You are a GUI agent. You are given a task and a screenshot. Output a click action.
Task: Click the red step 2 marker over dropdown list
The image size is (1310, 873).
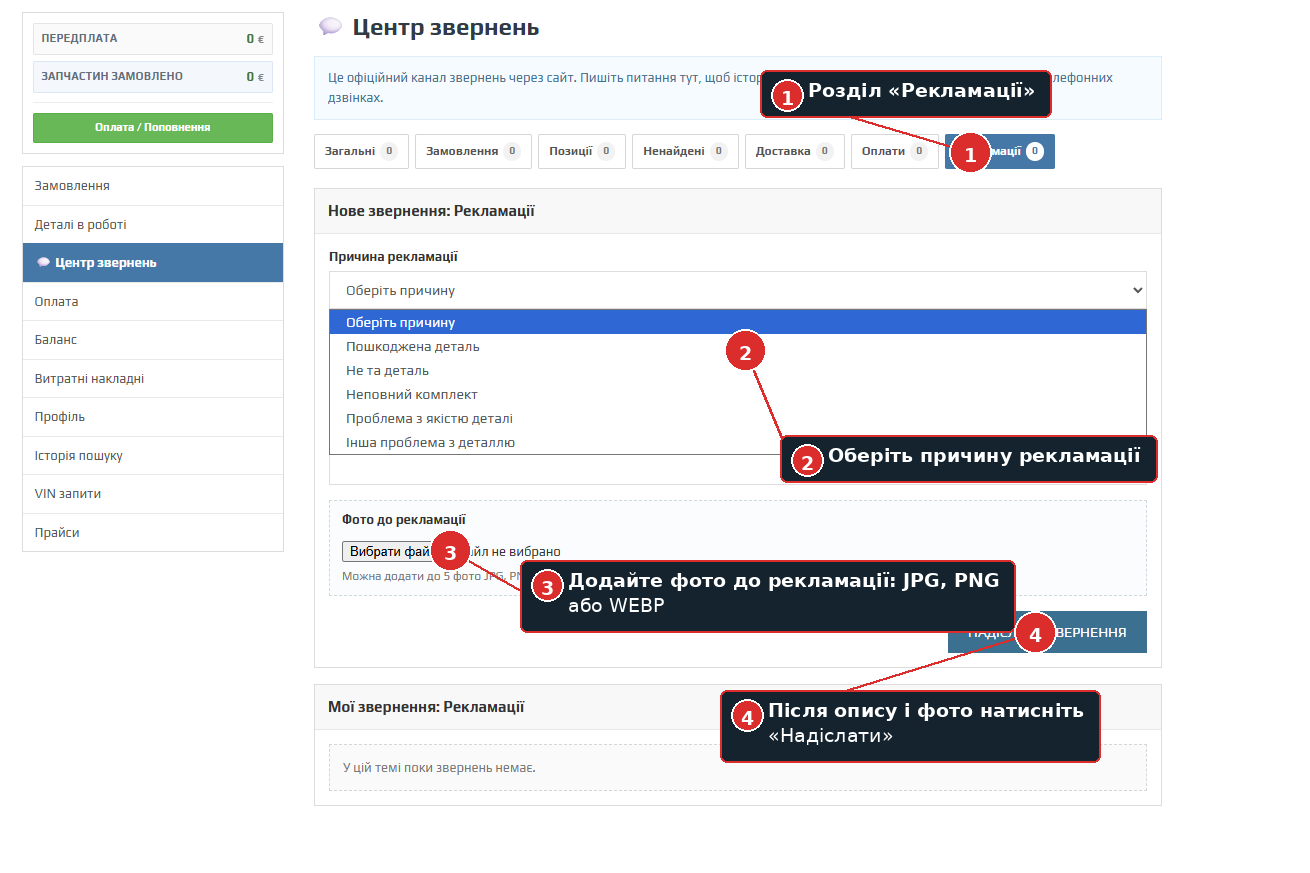(745, 351)
